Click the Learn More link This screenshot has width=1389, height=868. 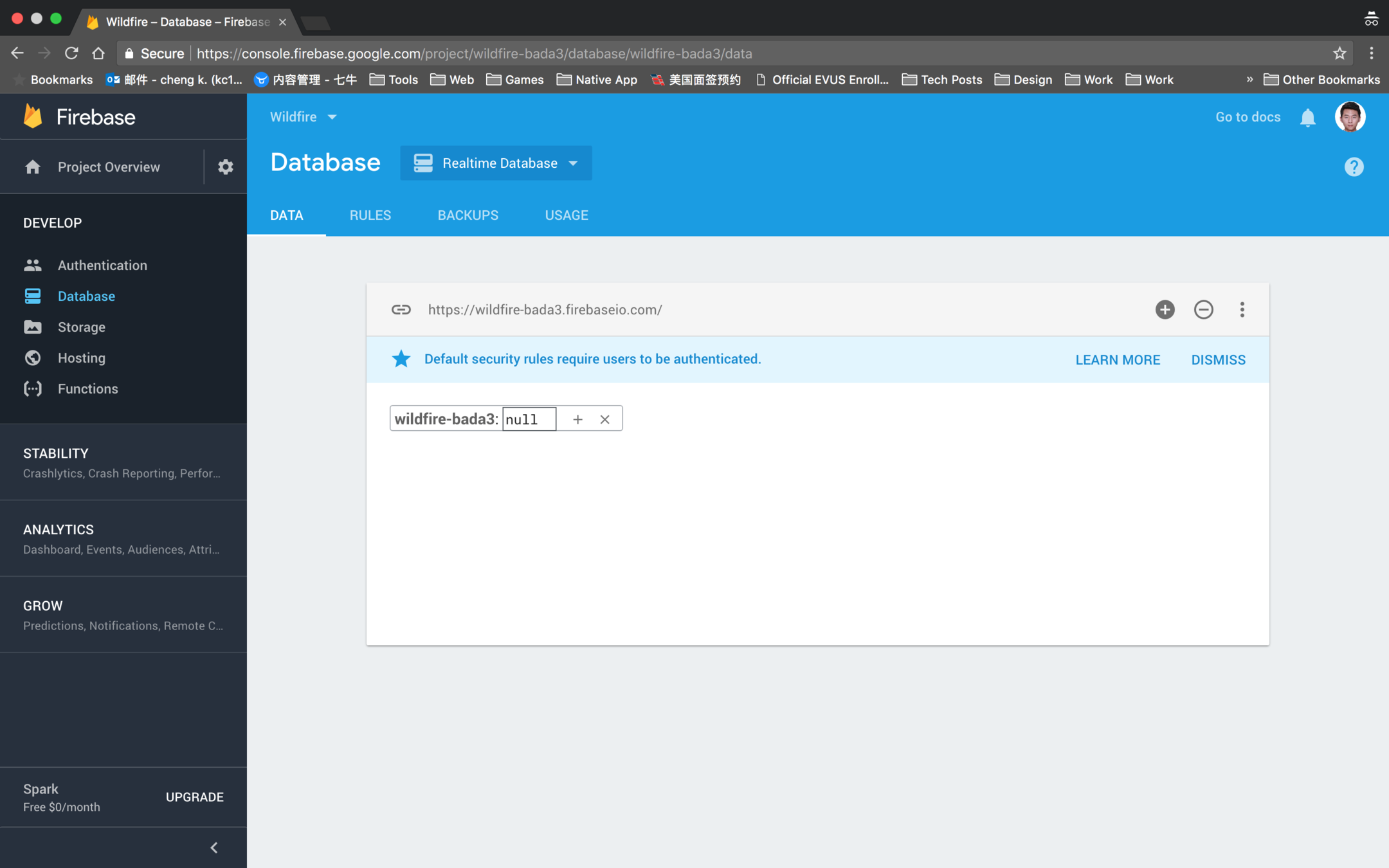1118,360
